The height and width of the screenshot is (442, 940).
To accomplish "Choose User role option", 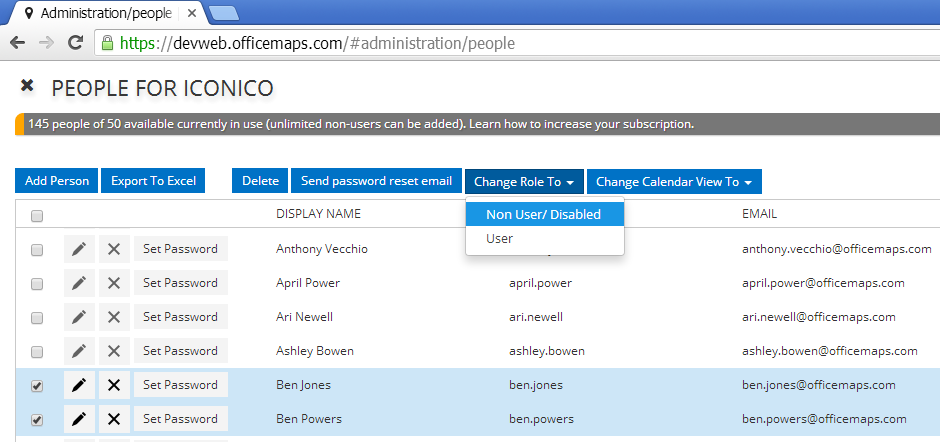I will coord(545,239).
